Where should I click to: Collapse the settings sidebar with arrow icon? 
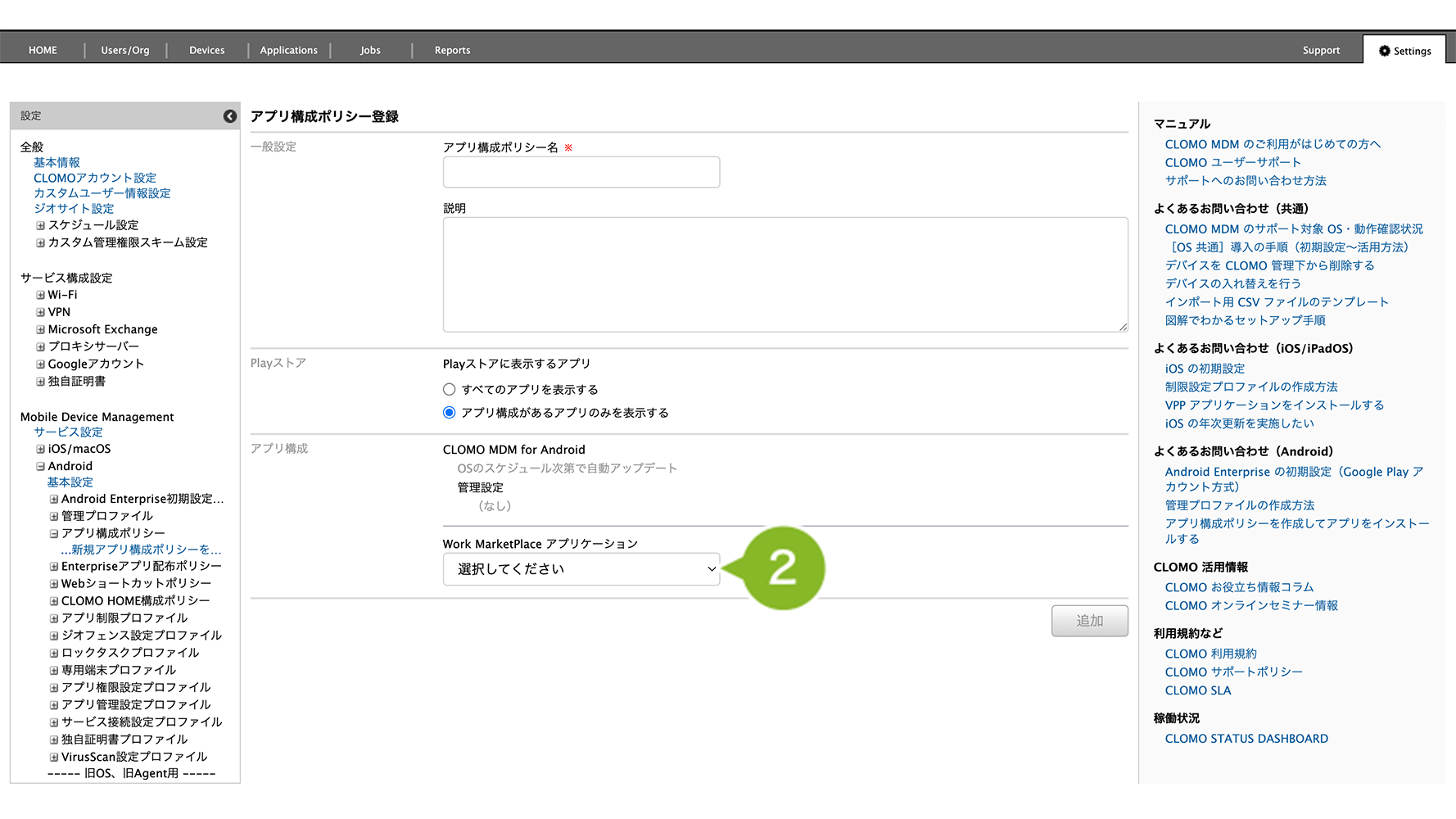point(230,116)
